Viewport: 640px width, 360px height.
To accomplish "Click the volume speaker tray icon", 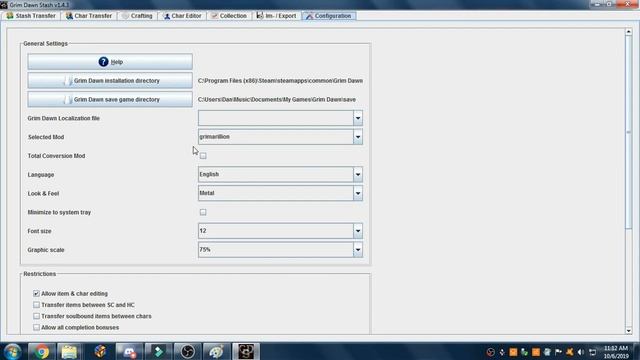I will coord(581,352).
